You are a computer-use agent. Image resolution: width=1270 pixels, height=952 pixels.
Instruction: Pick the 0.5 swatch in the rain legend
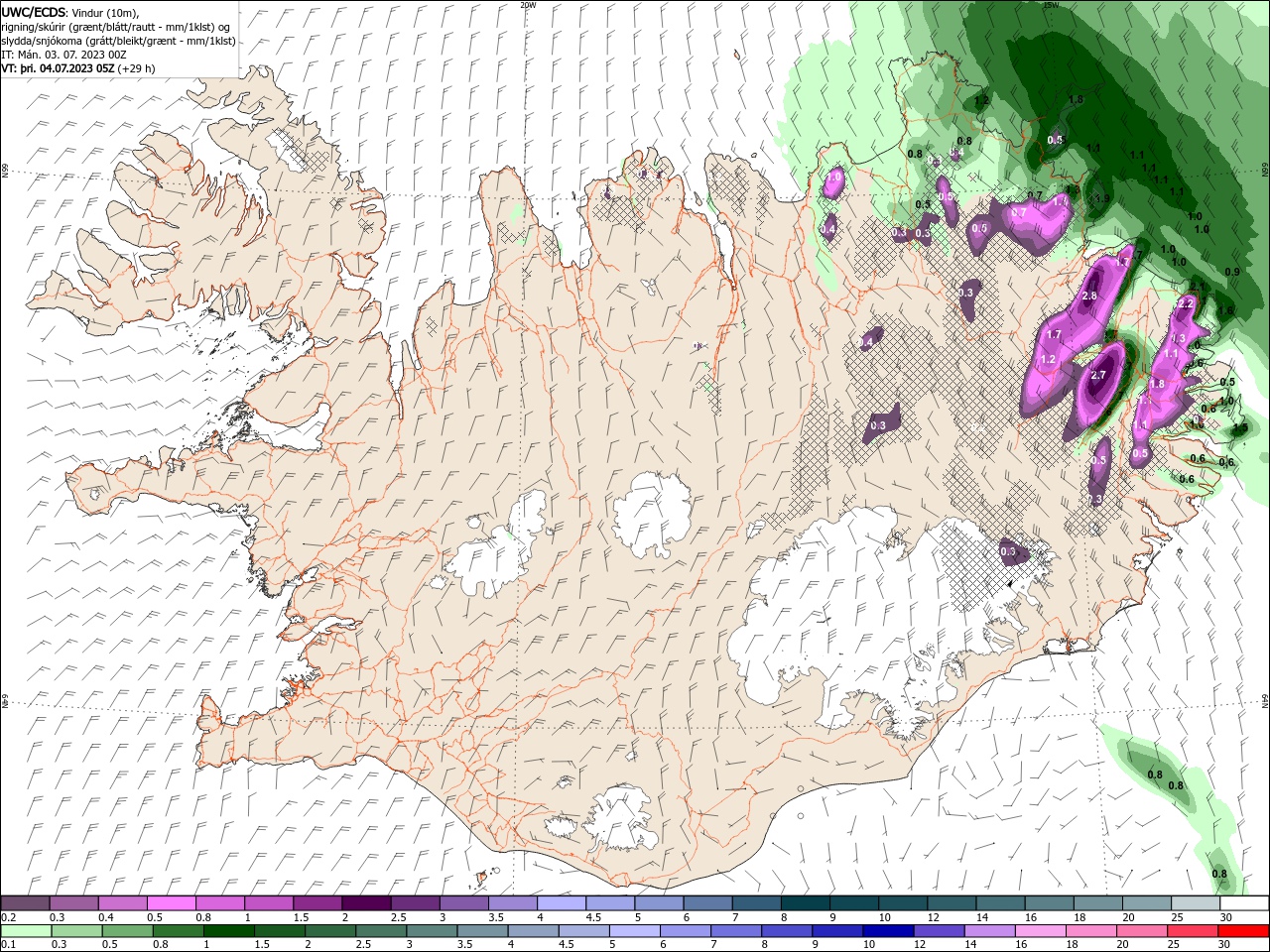pyautogui.click(x=127, y=931)
